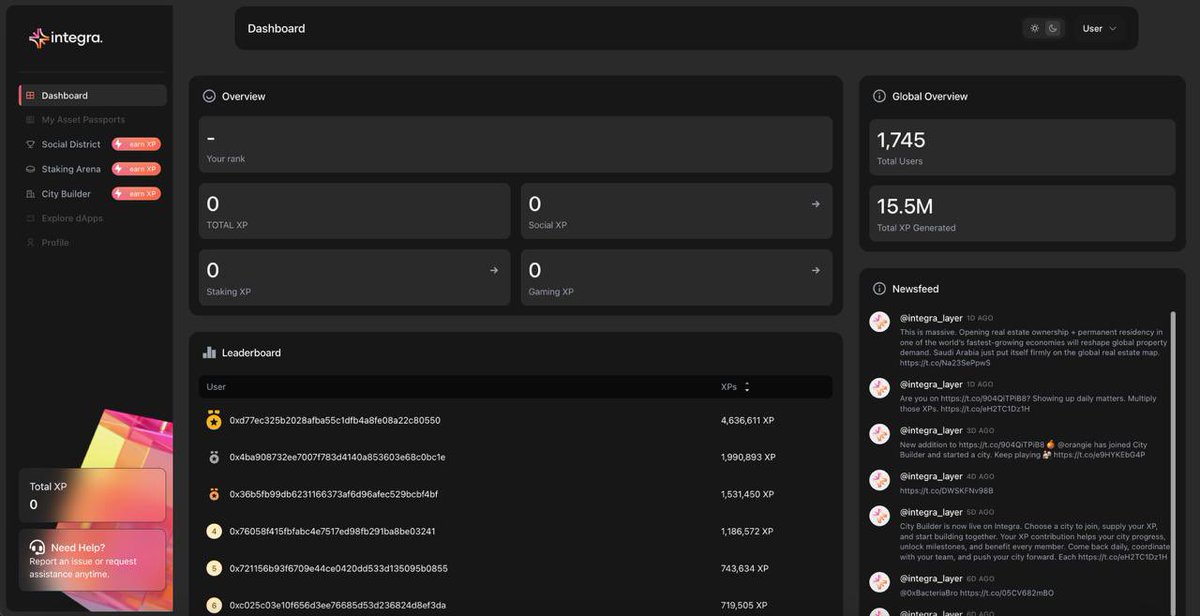Click the Your rank card
This screenshot has width=1200, height=616.
click(x=515, y=145)
